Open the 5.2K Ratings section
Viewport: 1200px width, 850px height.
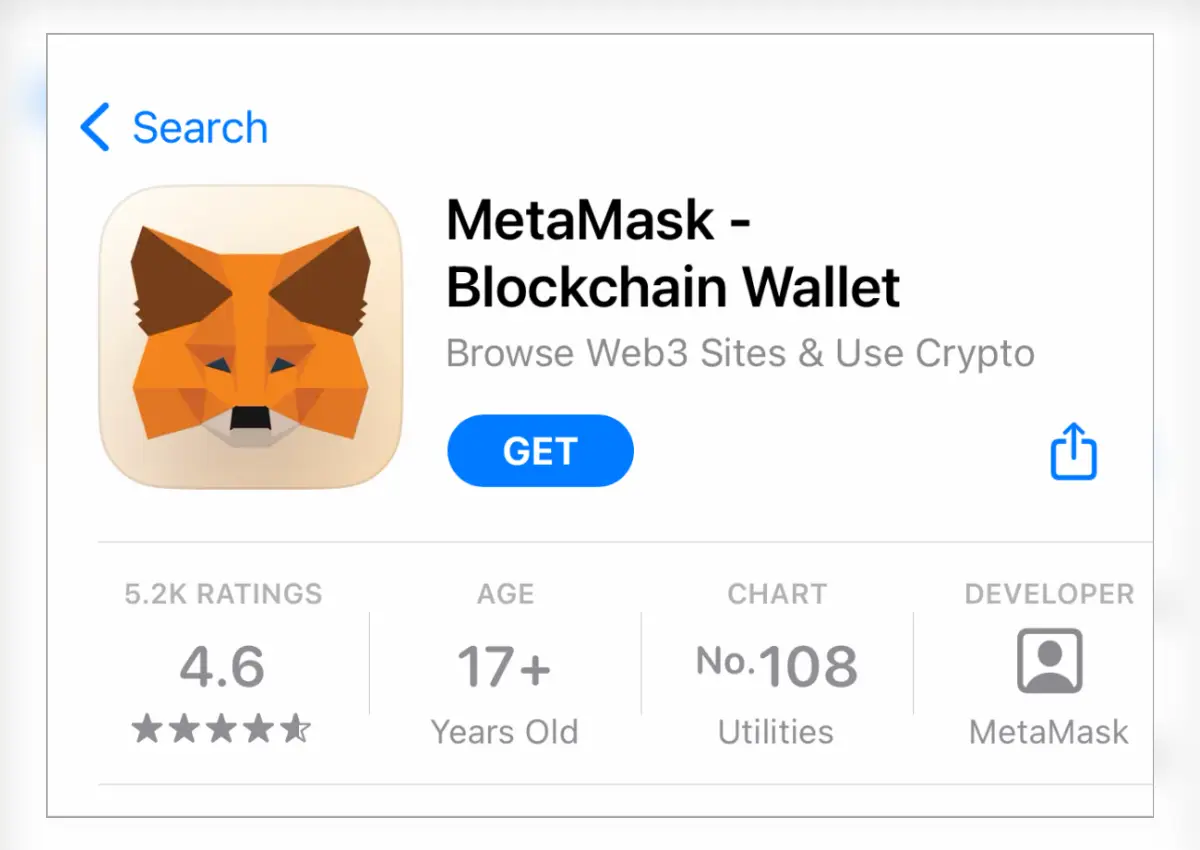tap(222, 594)
